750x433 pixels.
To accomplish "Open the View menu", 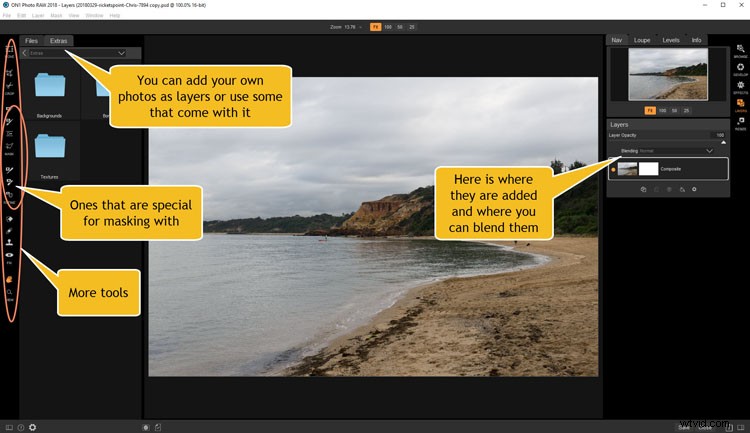I will click(74, 15).
